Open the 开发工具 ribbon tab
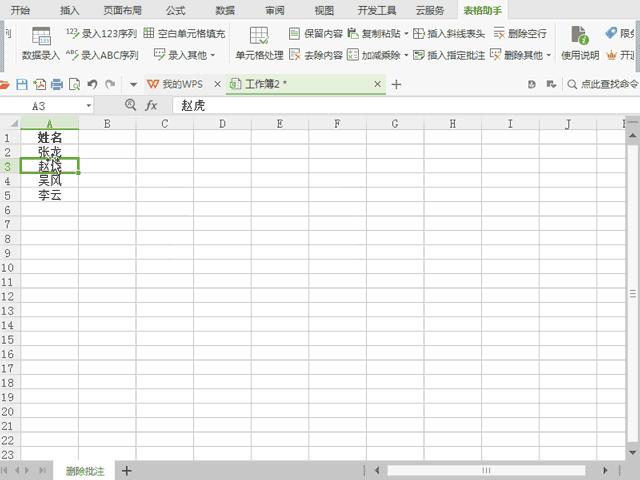Viewport: 640px width, 480px height. tap(377, 10)
